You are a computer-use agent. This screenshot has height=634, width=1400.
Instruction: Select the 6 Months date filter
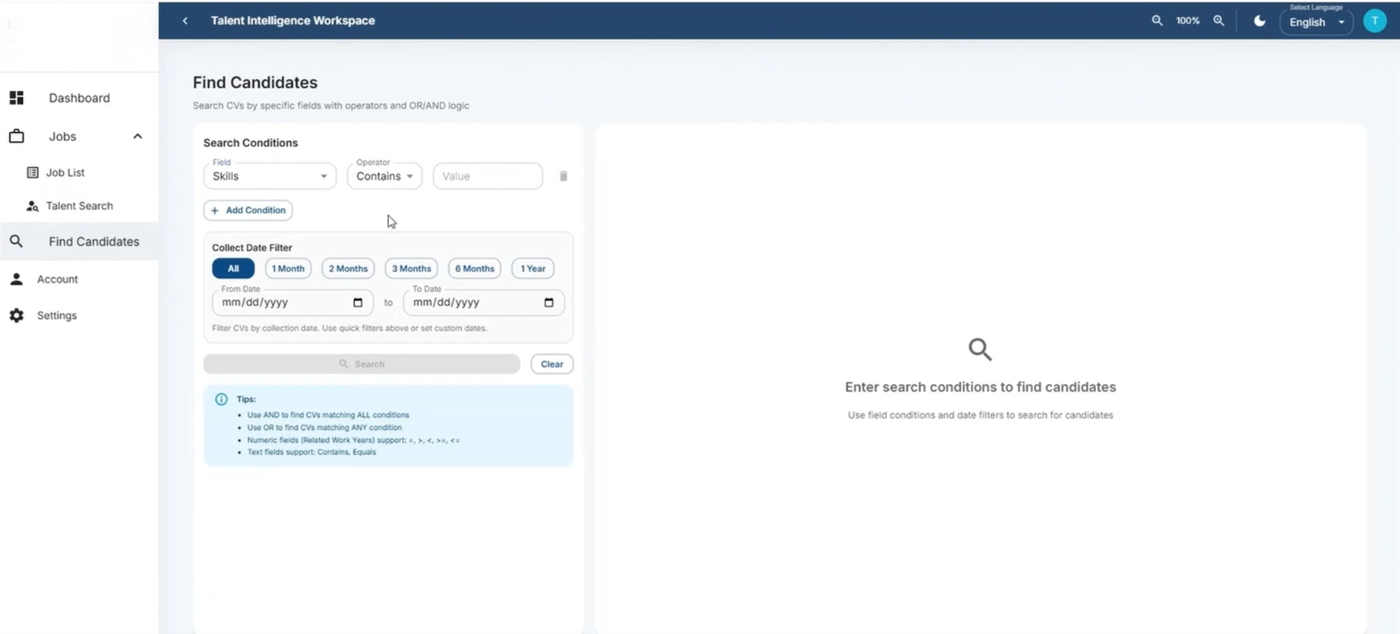coord(474,268)
